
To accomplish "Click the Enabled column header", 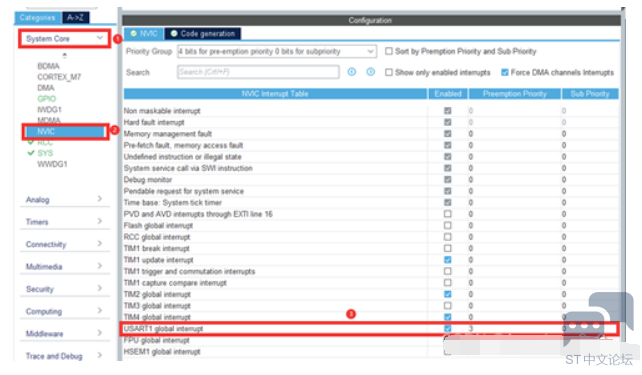I will coord(448,94).
